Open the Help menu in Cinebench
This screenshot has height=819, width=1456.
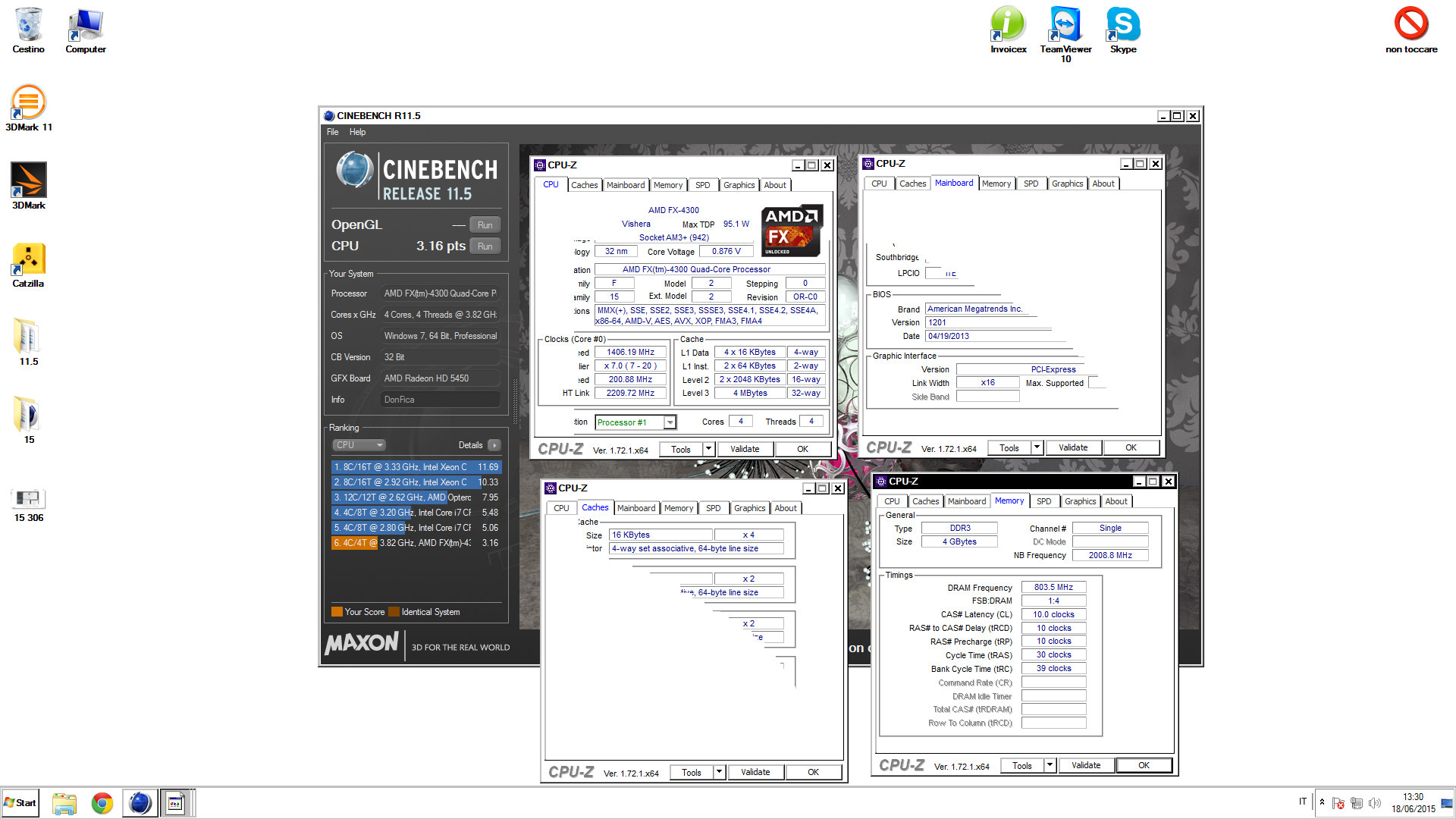(x=357, y=132)
